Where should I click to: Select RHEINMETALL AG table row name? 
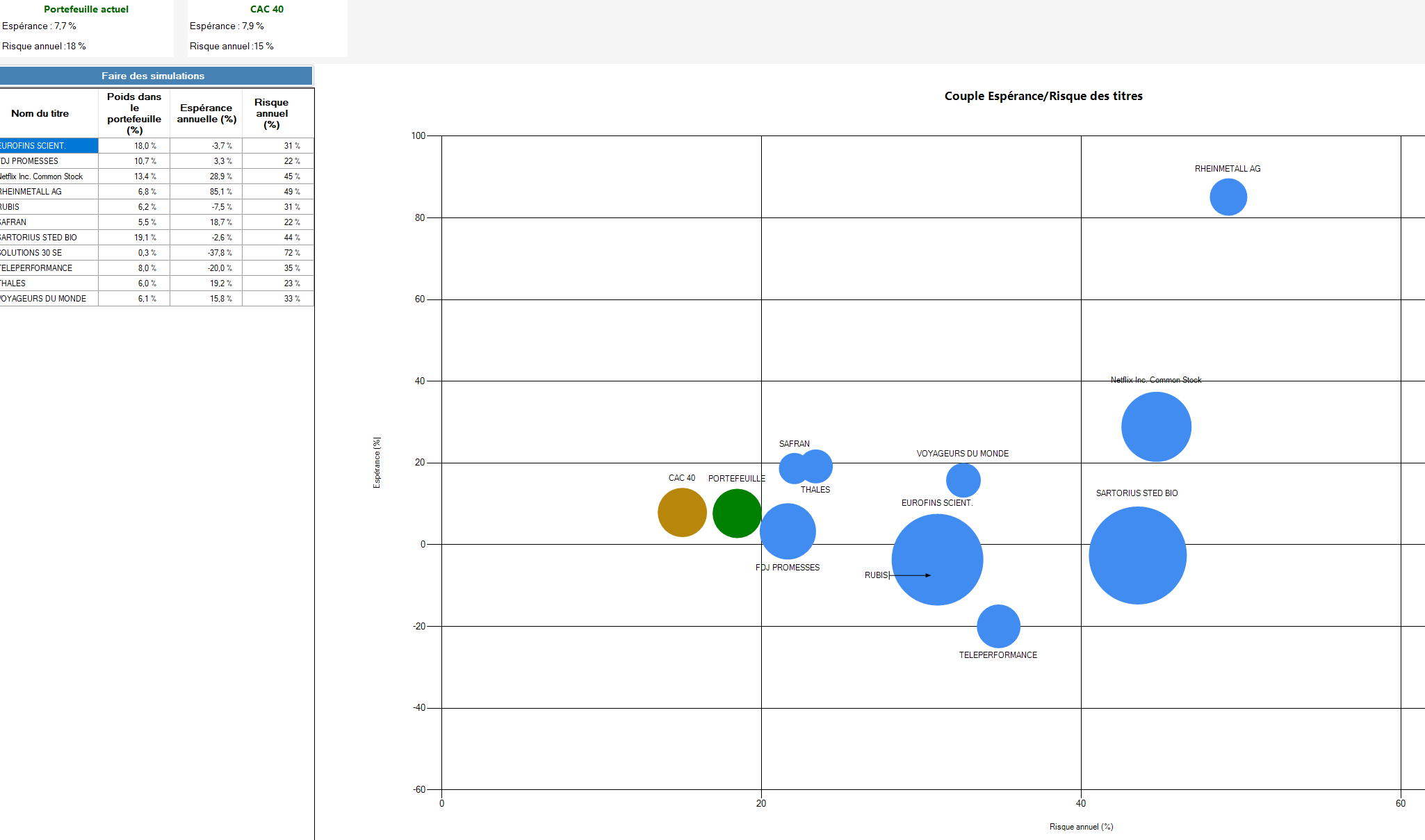(49, 192)
